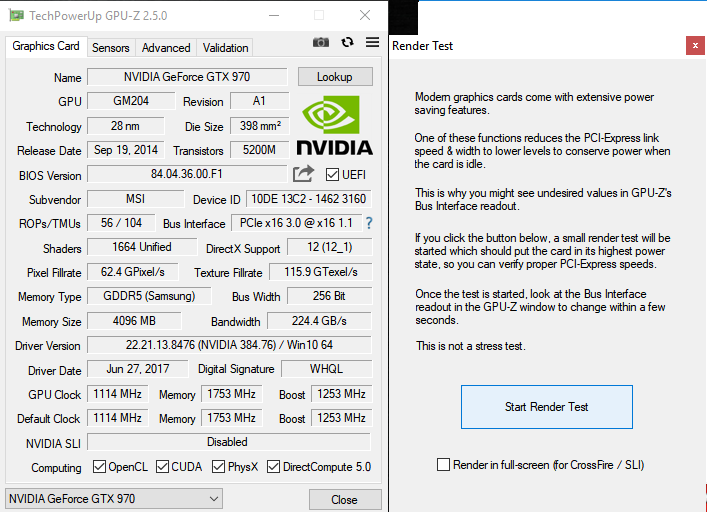Click the Bus Interface field PCIe x16 3.0
Viewport: 707px width, 512px height.
(296, 223)
